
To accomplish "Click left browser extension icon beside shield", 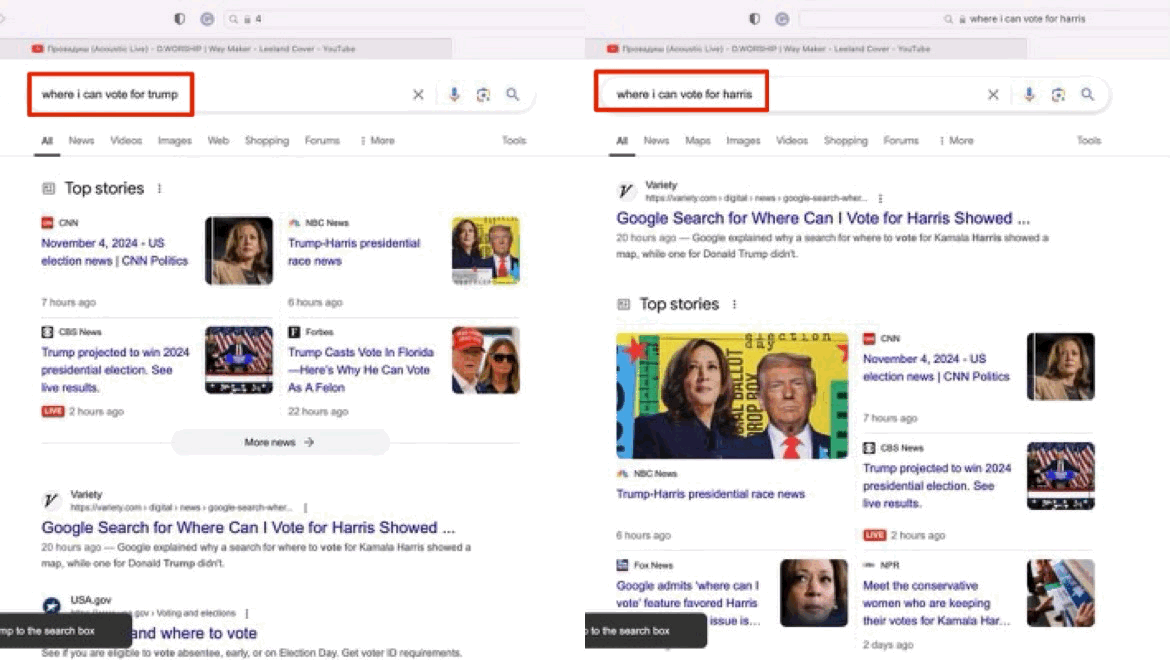I will point(207,19).
